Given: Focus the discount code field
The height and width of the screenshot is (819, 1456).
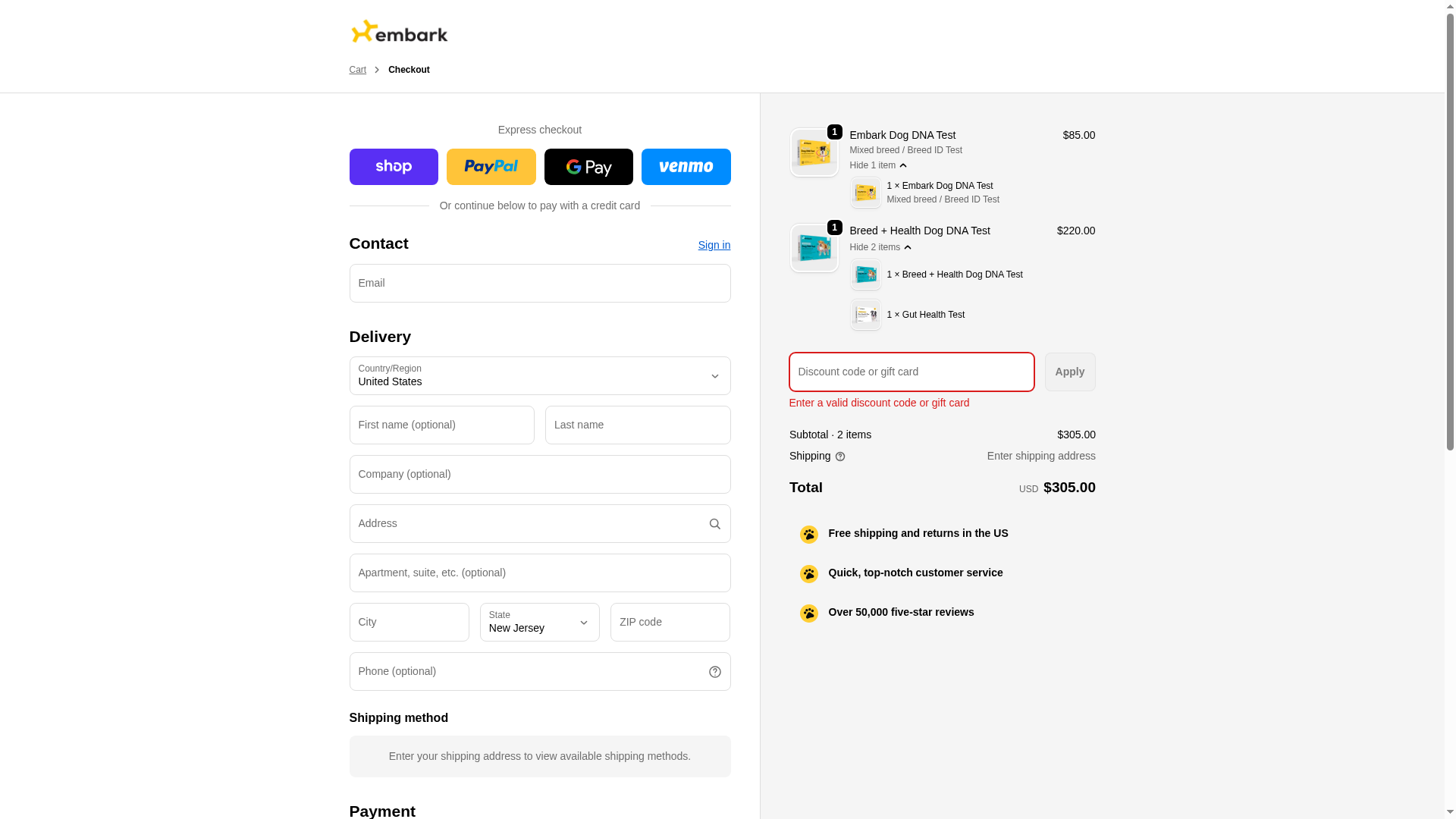Looking at the screenshot, I should tap(911, 372).
